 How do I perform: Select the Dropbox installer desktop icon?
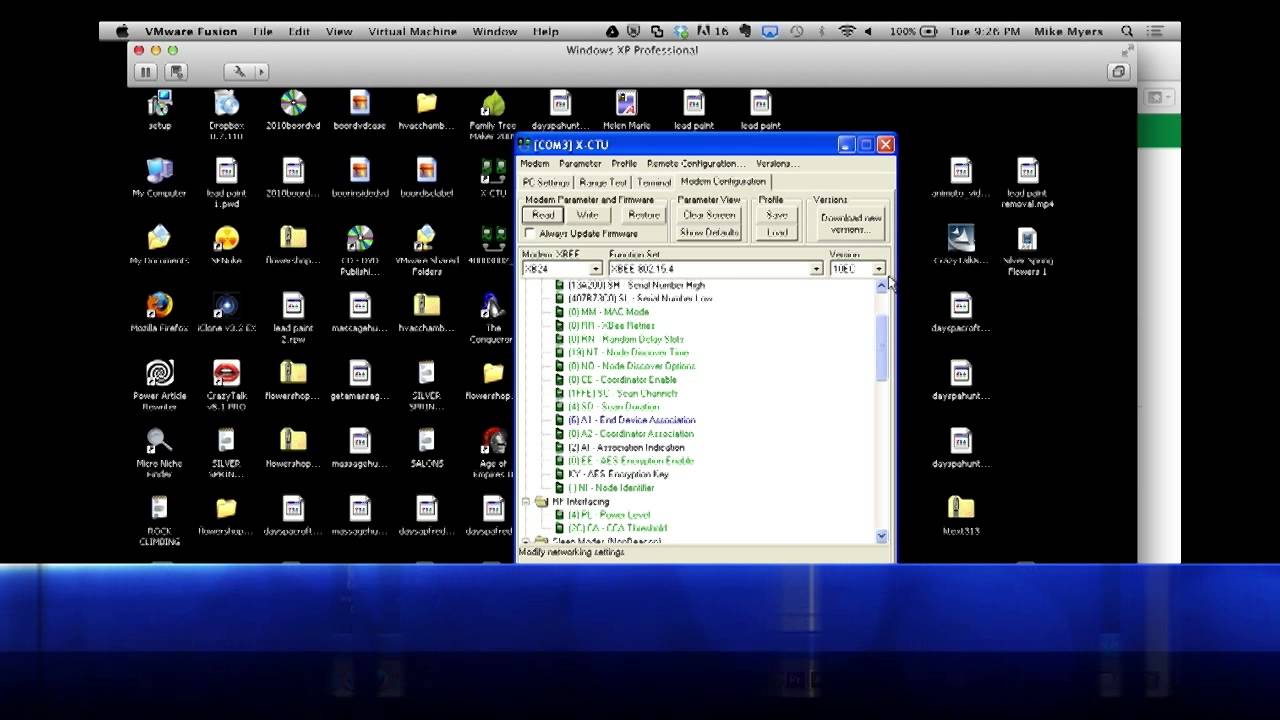(x=226, y=104)
